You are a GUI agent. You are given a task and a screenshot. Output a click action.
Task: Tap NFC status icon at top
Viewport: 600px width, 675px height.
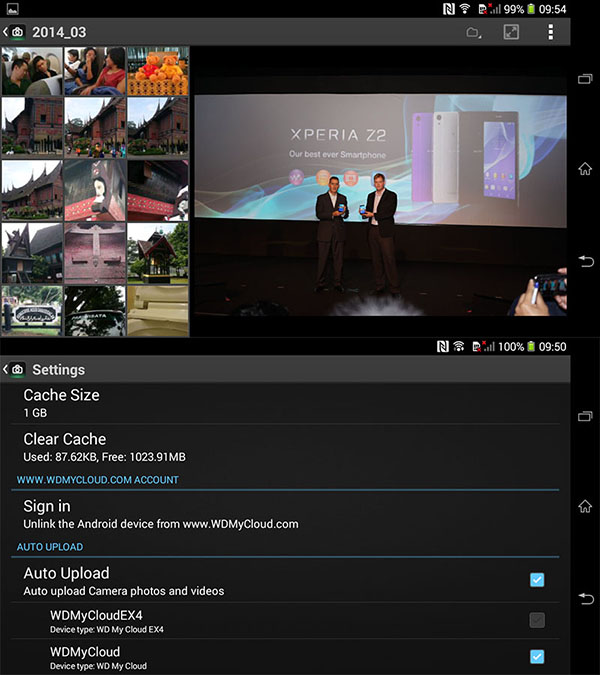point(448,9)
